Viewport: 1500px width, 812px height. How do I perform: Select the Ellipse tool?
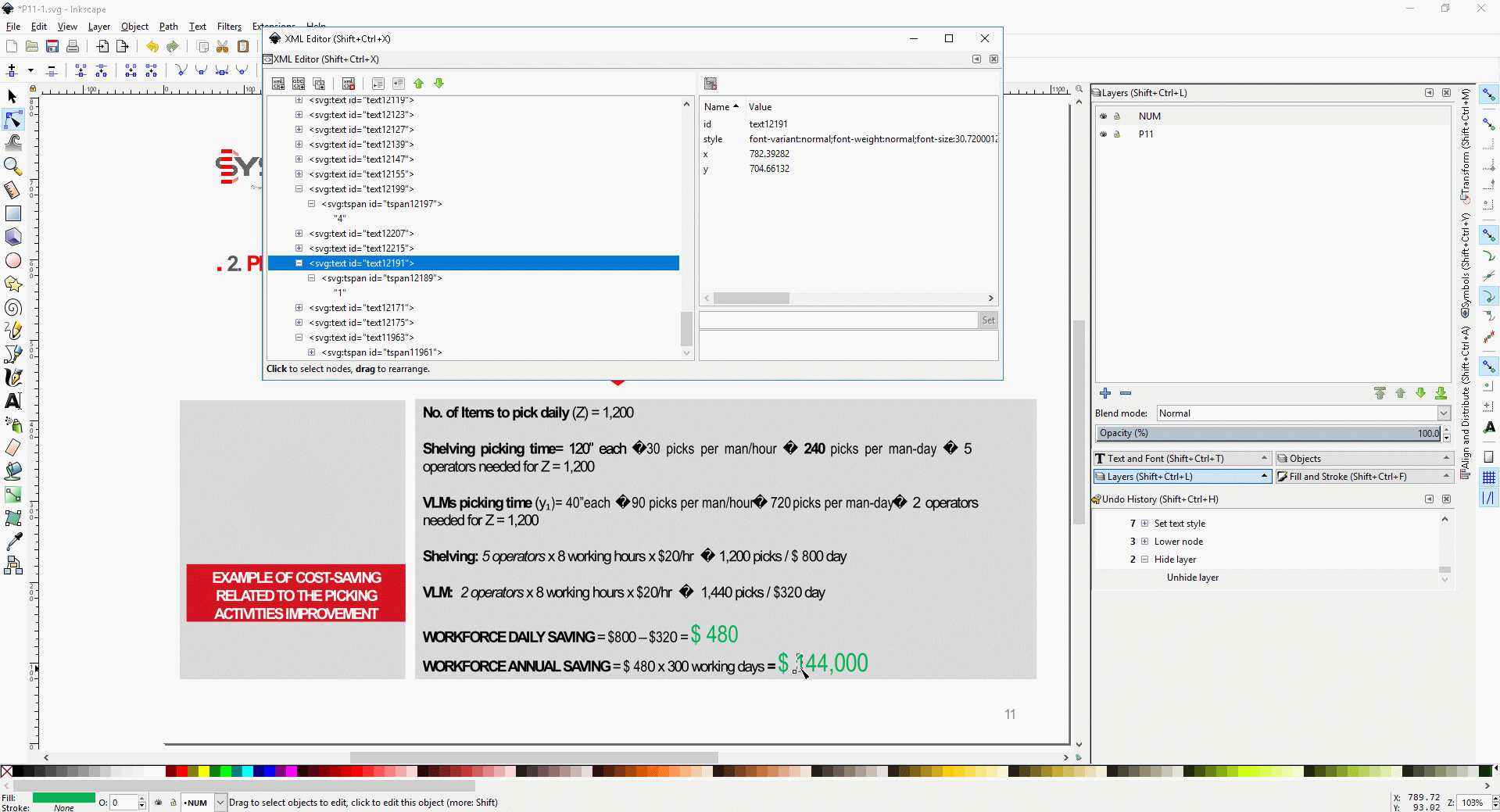click(x=13, y=260)
